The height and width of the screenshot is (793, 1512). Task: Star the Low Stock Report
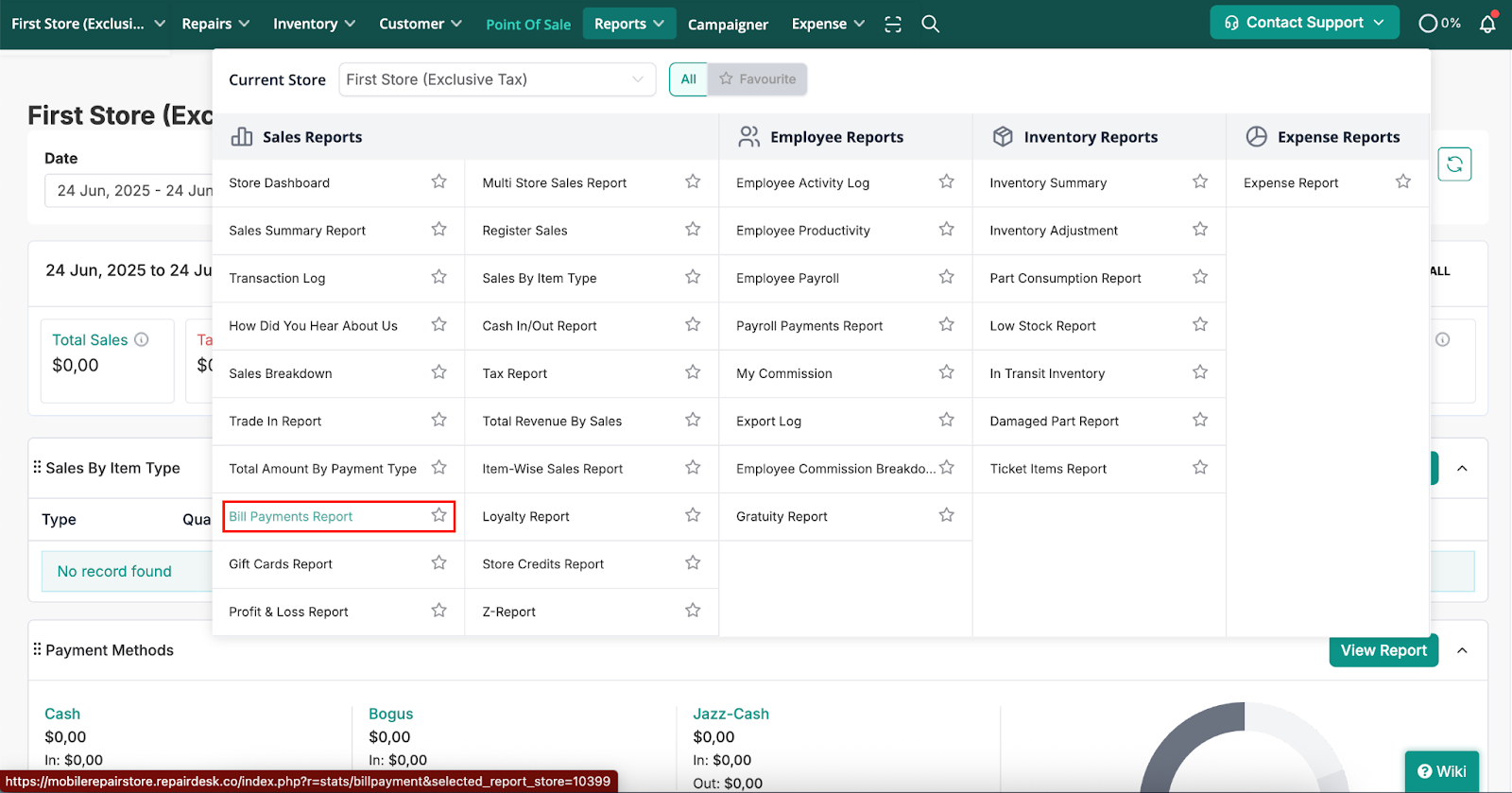tap(1200, 325)
